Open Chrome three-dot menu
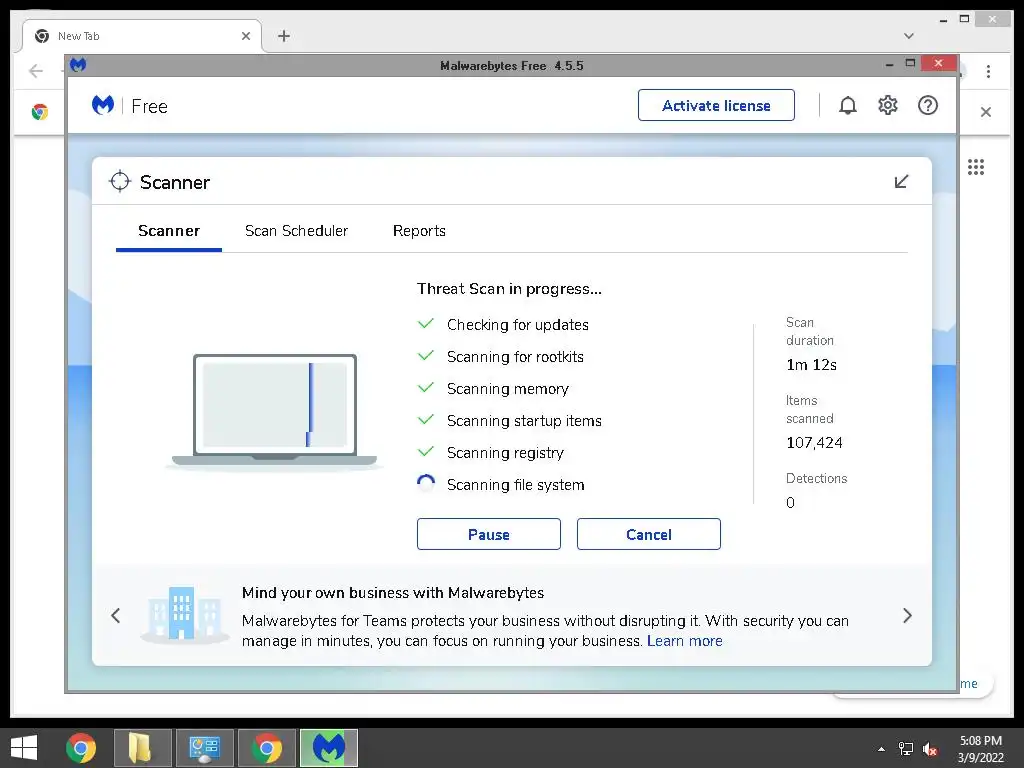Screen dimensions: 1024x768 pos(989,71)
